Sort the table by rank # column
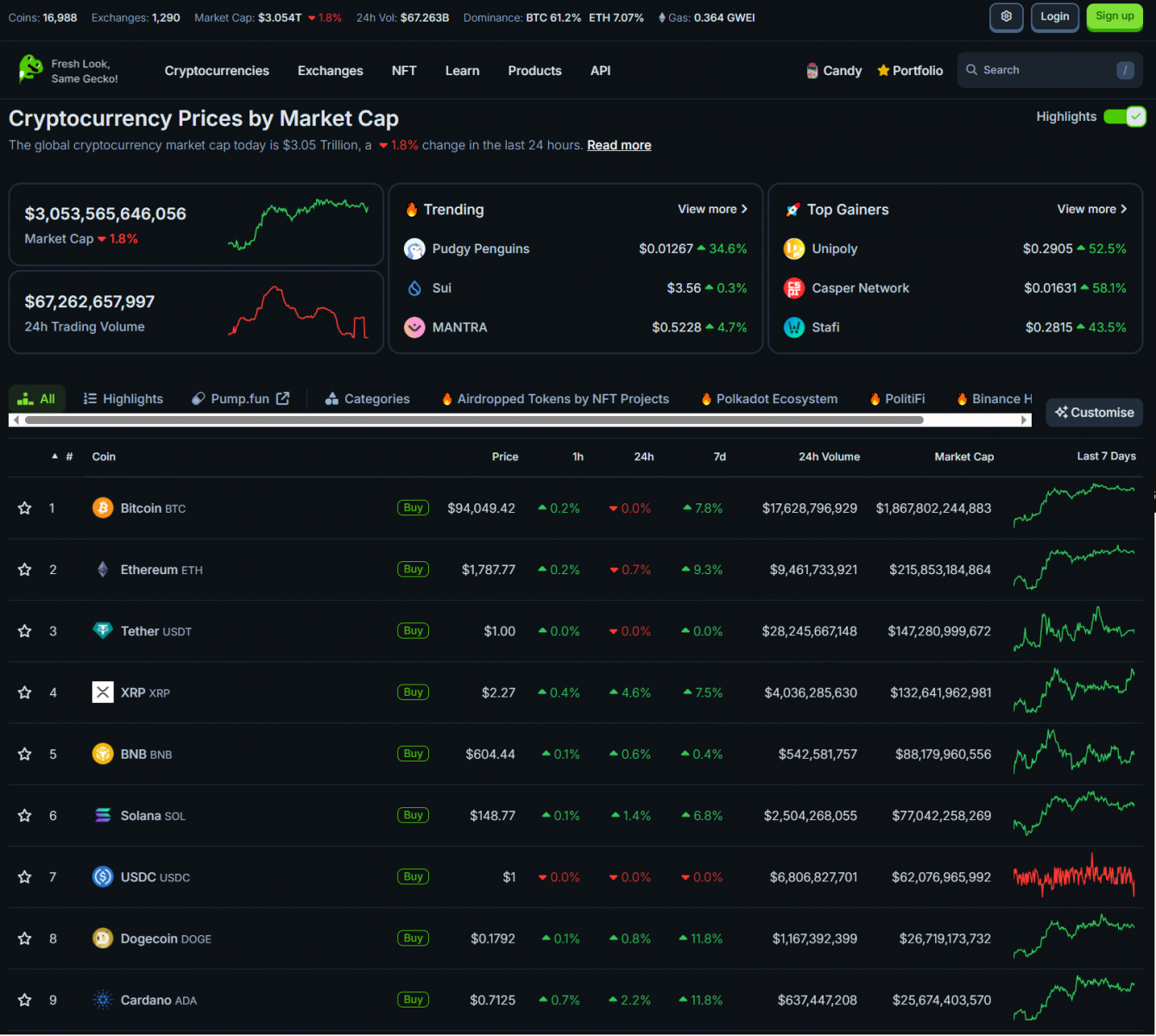 [69, 457]
